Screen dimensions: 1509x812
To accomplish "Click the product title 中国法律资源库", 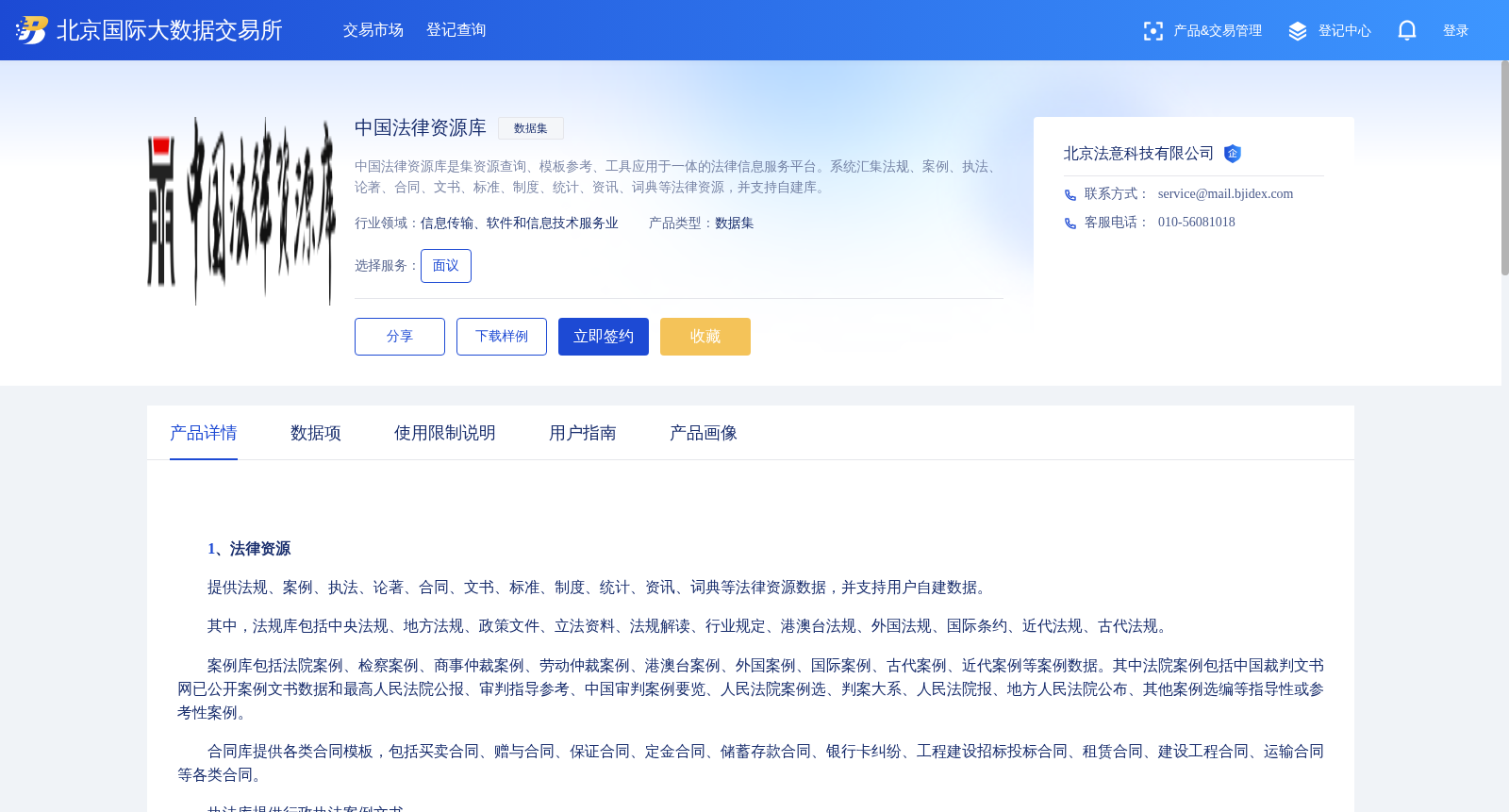I will [x=421, y=127].
